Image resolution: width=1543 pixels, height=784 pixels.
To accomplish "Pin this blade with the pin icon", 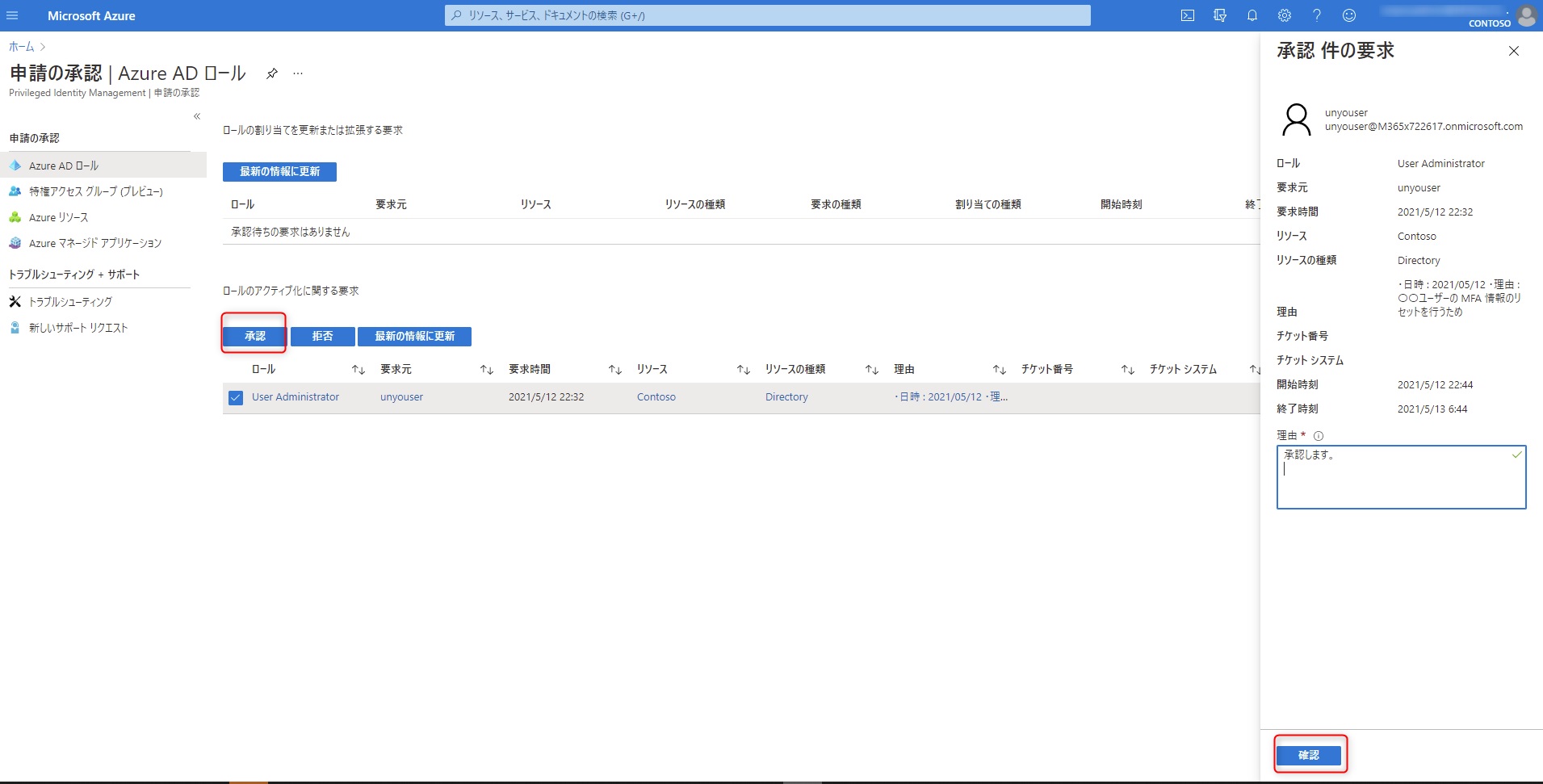I will click(272, 73).
